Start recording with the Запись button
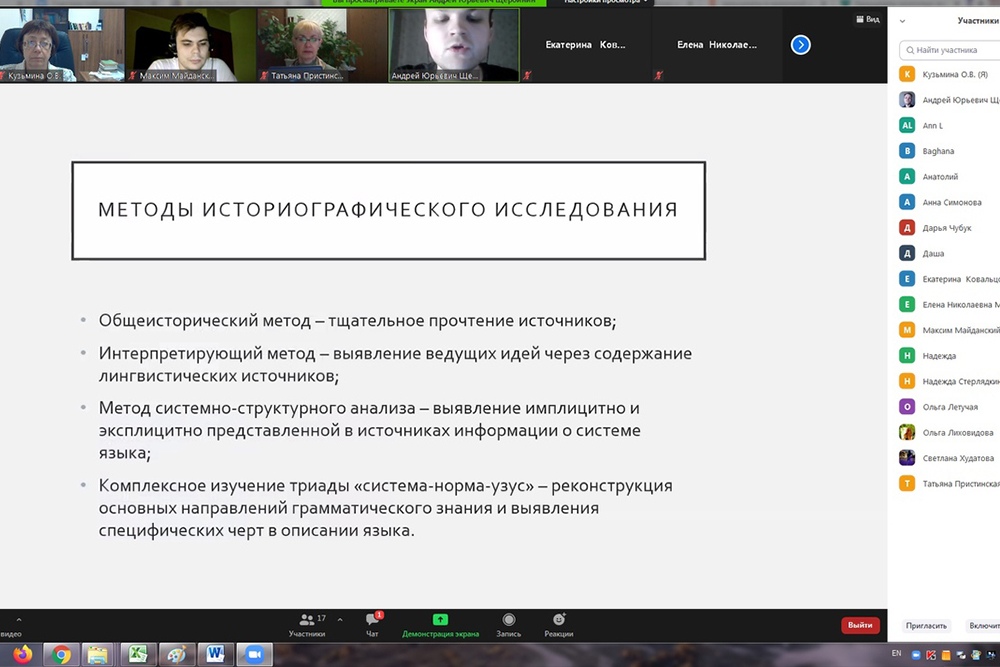Screen dimensions: 1000x667 click(509, 624)
